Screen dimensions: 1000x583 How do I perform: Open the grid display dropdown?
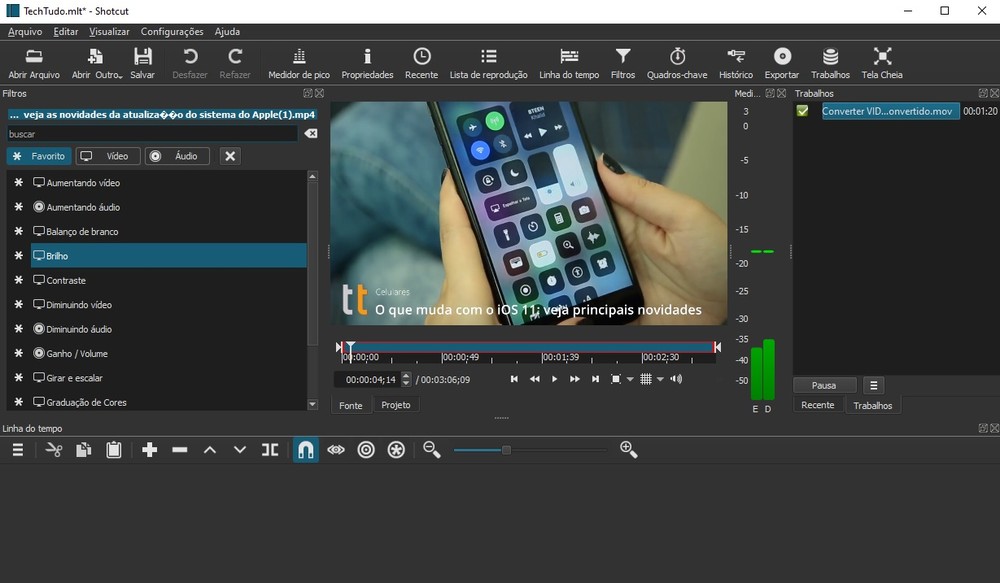(x=659, y=379)
